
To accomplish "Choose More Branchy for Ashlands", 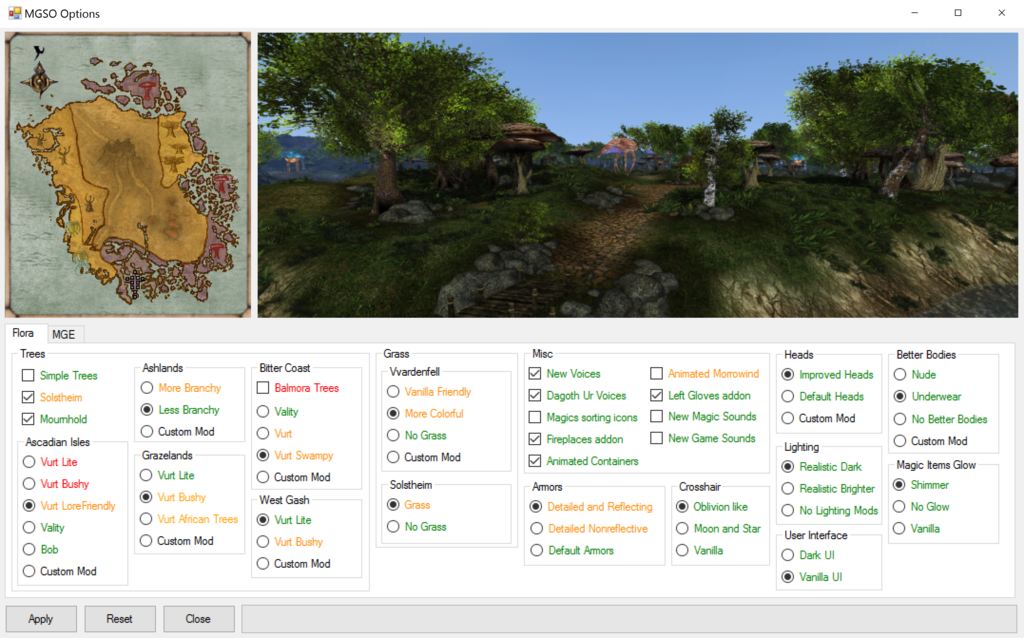I will tap(147, 388).
